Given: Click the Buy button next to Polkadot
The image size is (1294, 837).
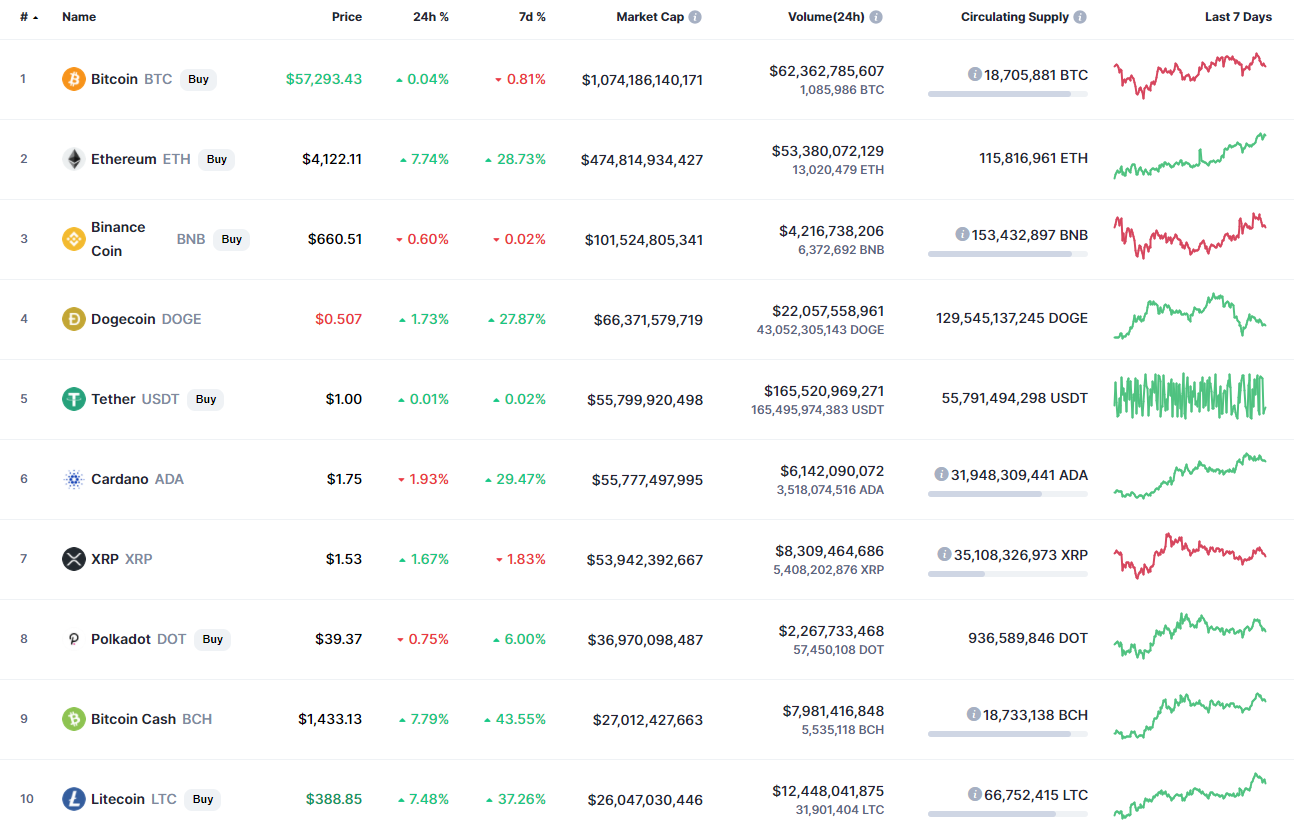Looking at the screenshot, I should click(213, 639).
